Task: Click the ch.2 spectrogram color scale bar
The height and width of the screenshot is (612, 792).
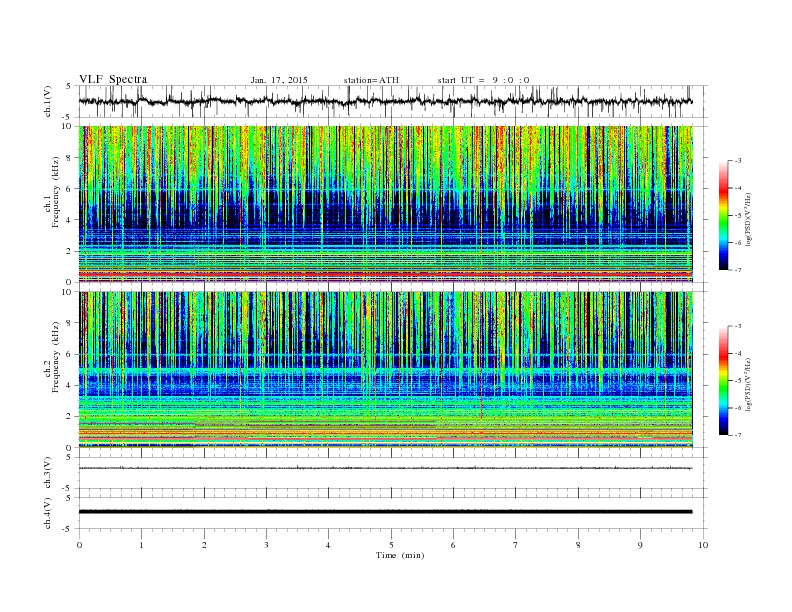Action: [x=723, y=380]
